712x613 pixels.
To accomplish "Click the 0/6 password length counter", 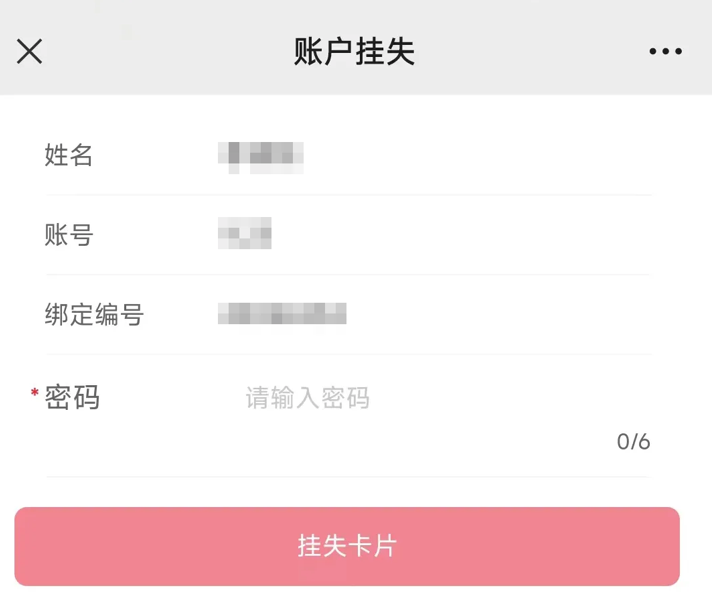I will [633, 442].
